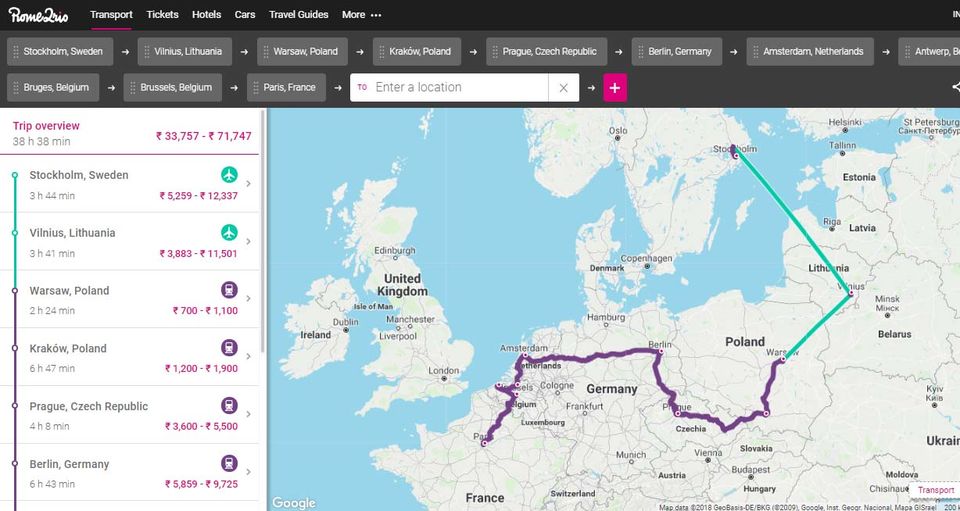The image size is (960, 511).
Task: Click the duration 6 h 47 min
Action: click(x=52, y=368)
